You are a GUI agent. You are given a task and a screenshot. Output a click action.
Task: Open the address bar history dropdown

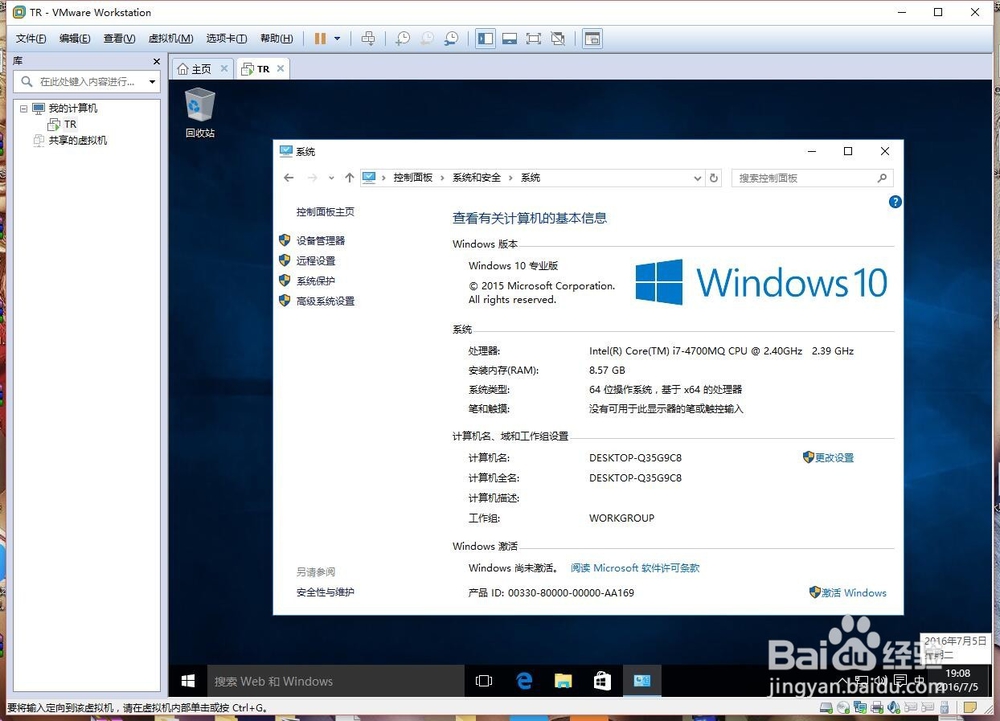(697, 178)
